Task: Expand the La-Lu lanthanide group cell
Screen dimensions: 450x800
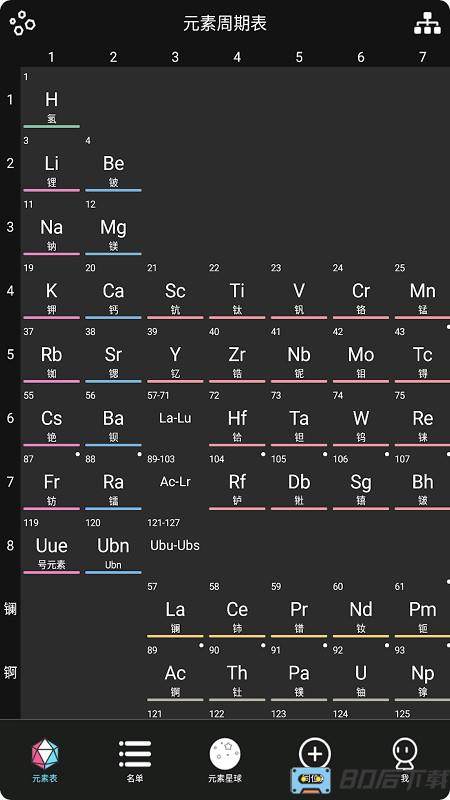Action: pos(175,418)
